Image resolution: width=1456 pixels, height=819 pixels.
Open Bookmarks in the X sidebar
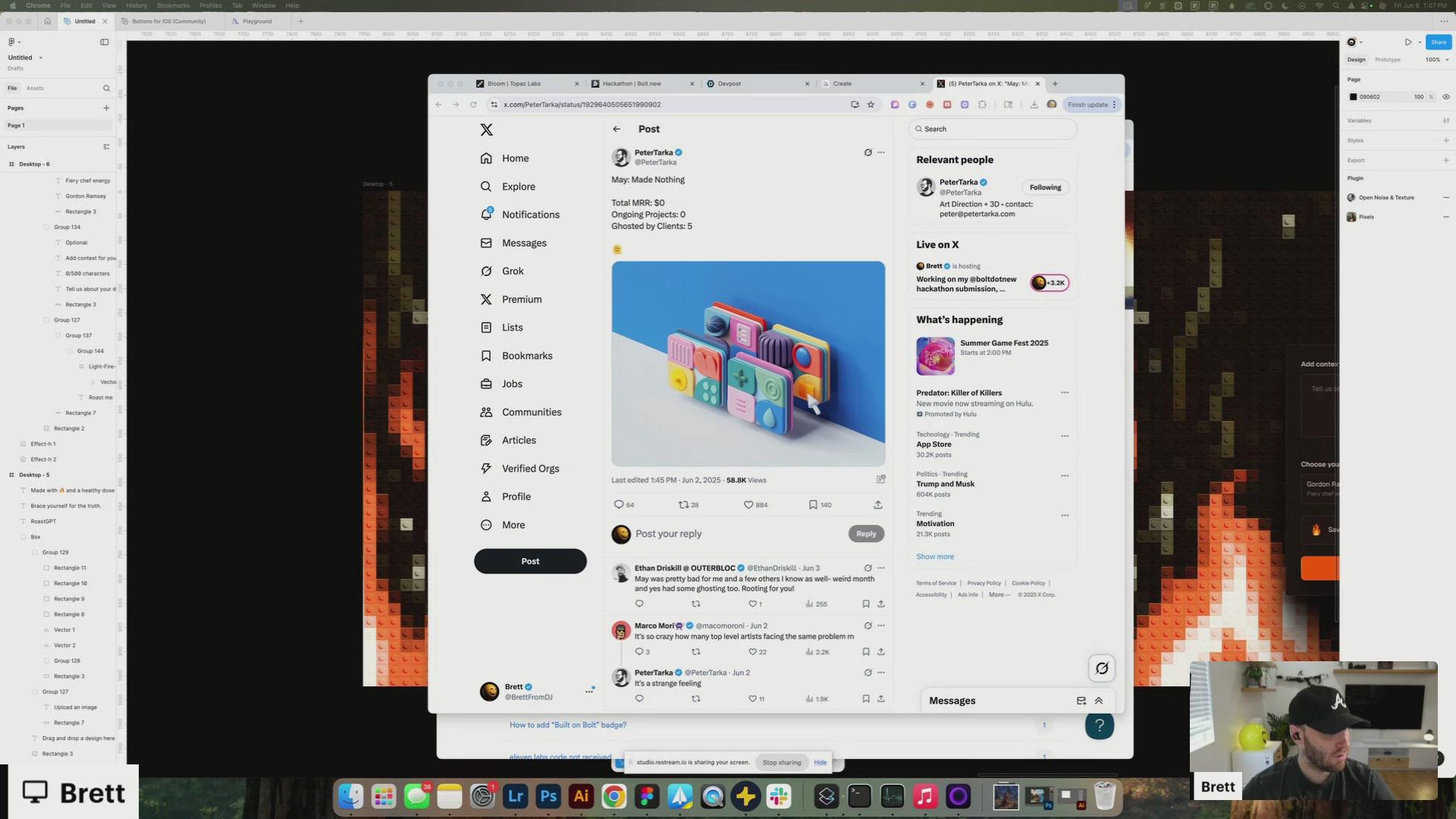pyautogui.click(x=526, y=356)
